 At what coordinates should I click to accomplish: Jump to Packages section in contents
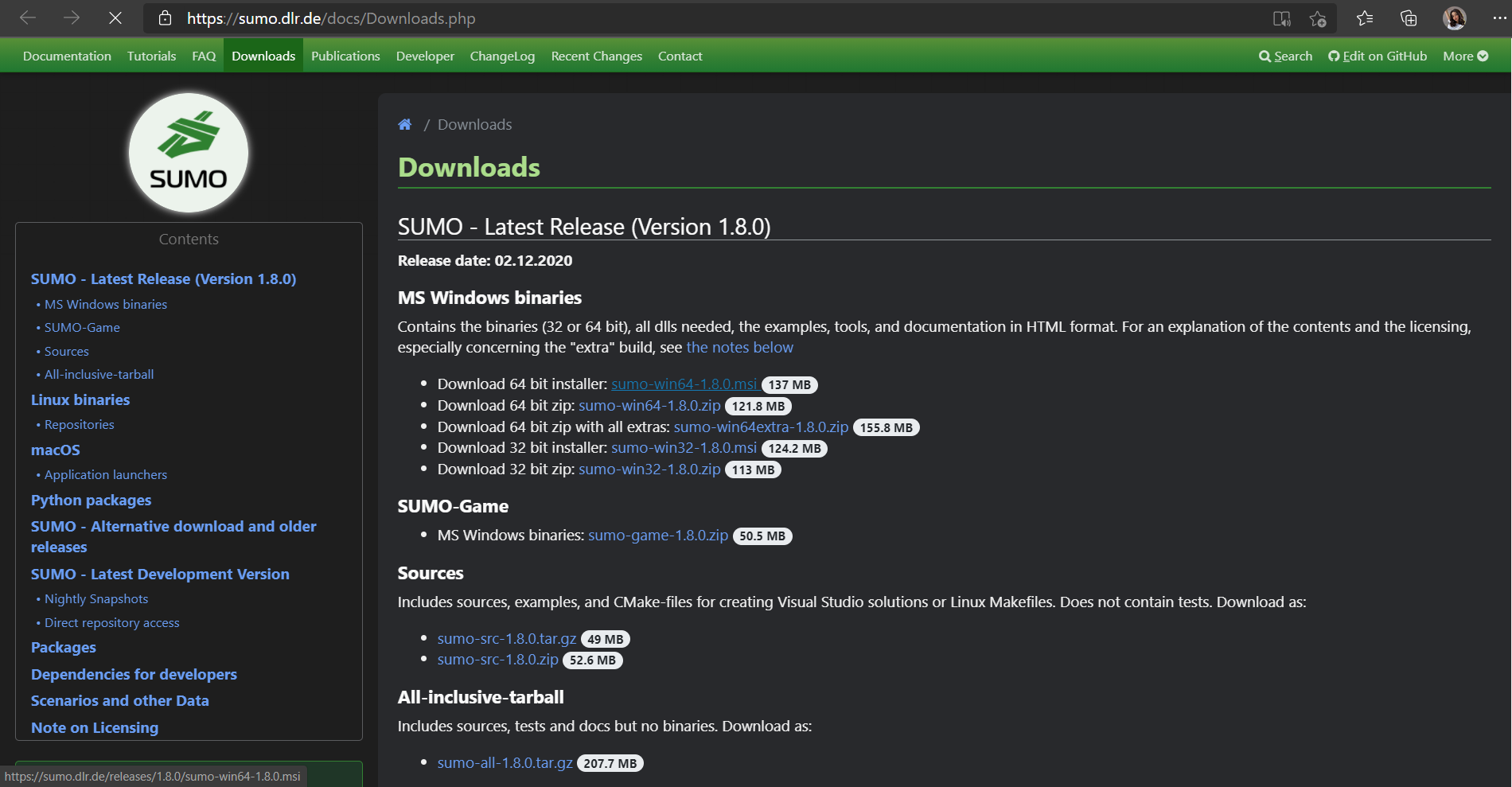(x=64, y=648)
